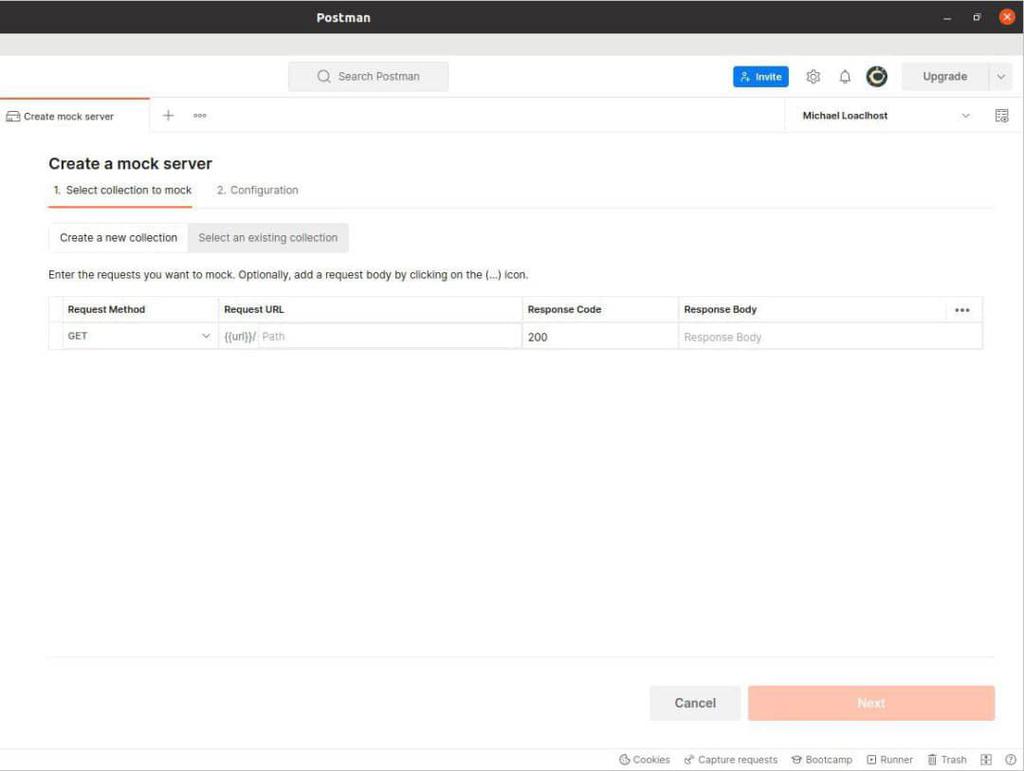Image resolution: width=1024 pixels, height=771 pixels.
Task: Open the two-pane layout icon
Action: [x=986, y=759]
